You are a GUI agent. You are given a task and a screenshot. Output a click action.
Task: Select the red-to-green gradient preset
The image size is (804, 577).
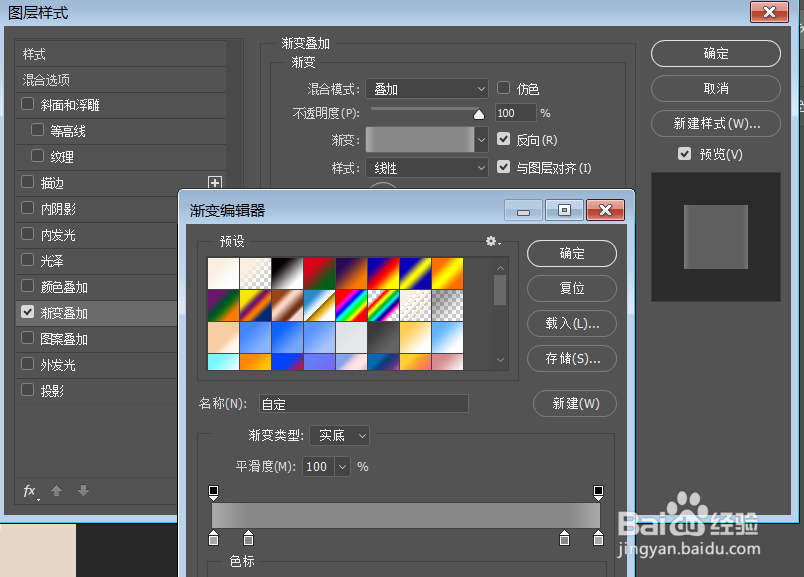click(x=319, y=273)
